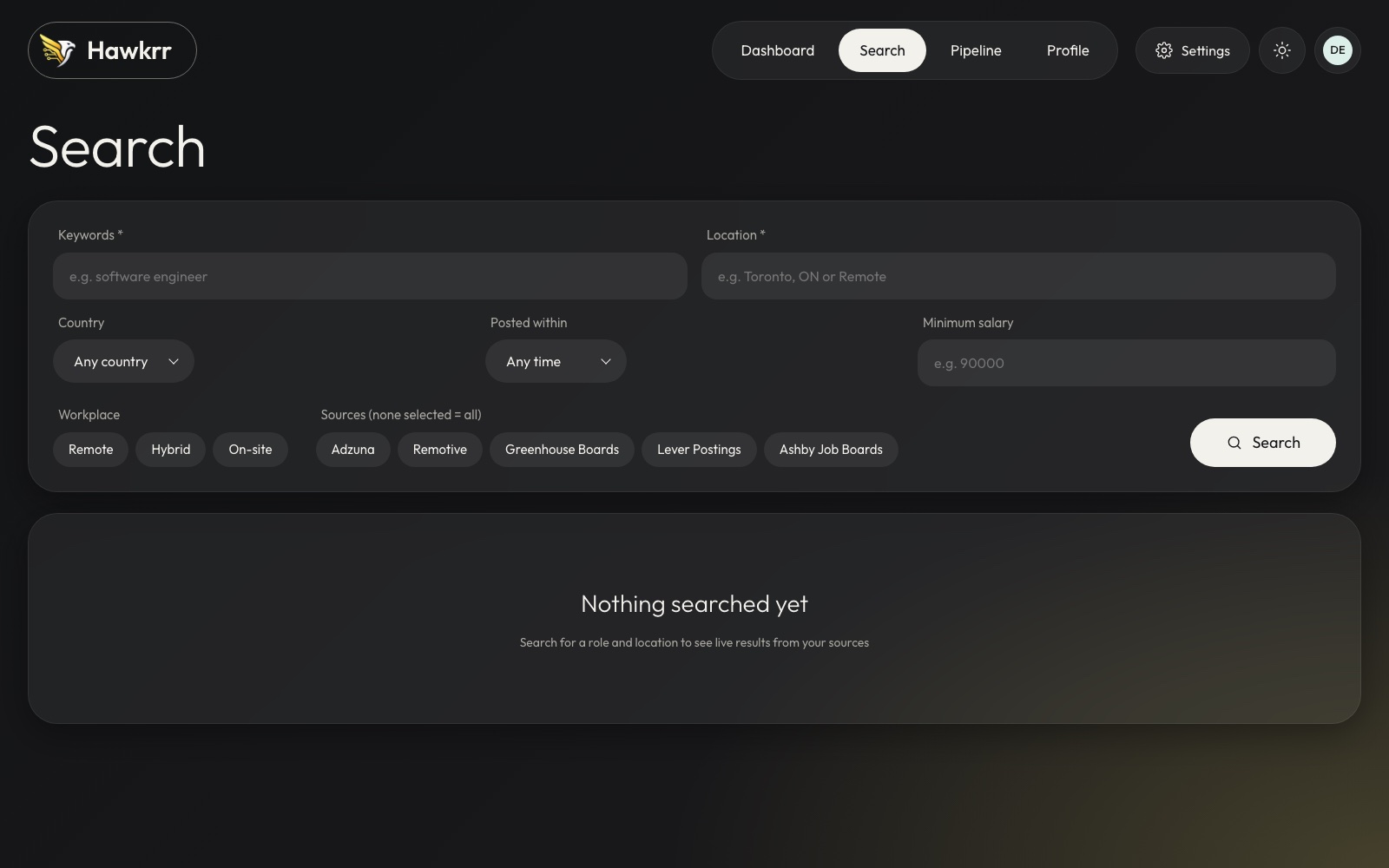This screenshot has width=1389, height=868.
Task: Open the Profile tab
Action: coord(1068,50)
